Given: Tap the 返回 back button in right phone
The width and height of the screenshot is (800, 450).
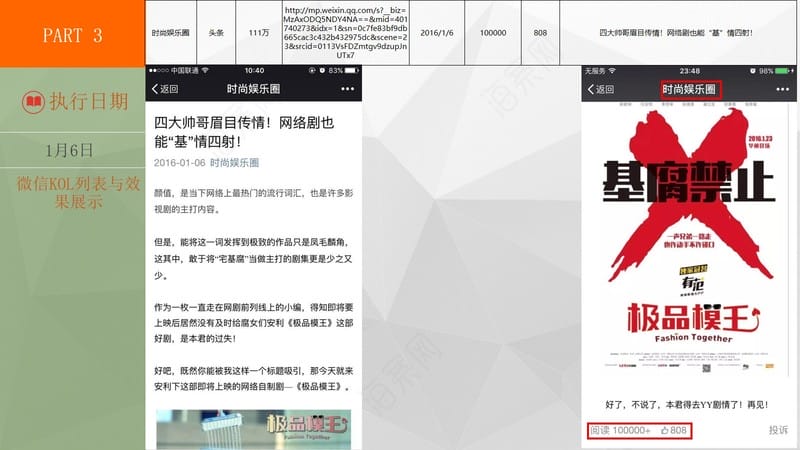Looking at the screenshot, I should [x=601, y=89].
